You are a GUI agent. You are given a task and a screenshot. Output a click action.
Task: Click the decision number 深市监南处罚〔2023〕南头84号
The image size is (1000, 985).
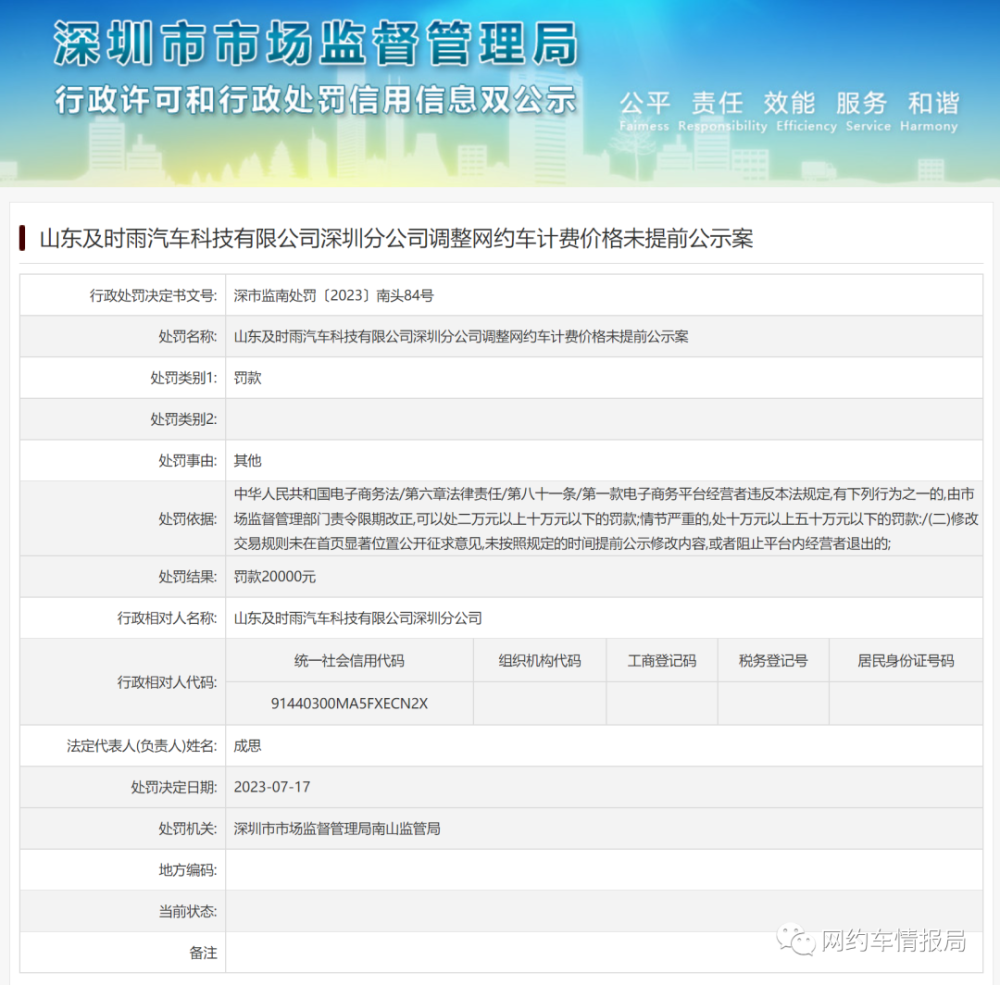click(334, 295)
